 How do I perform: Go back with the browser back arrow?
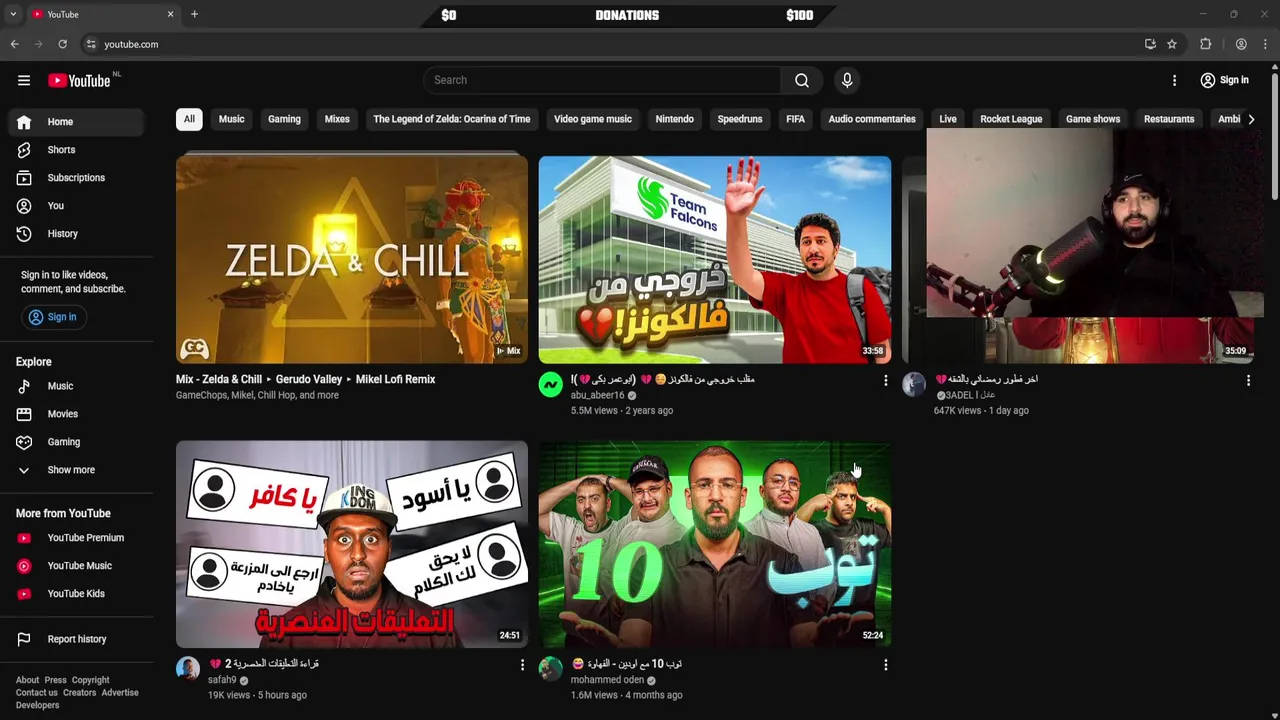click(x=14, y=44)
